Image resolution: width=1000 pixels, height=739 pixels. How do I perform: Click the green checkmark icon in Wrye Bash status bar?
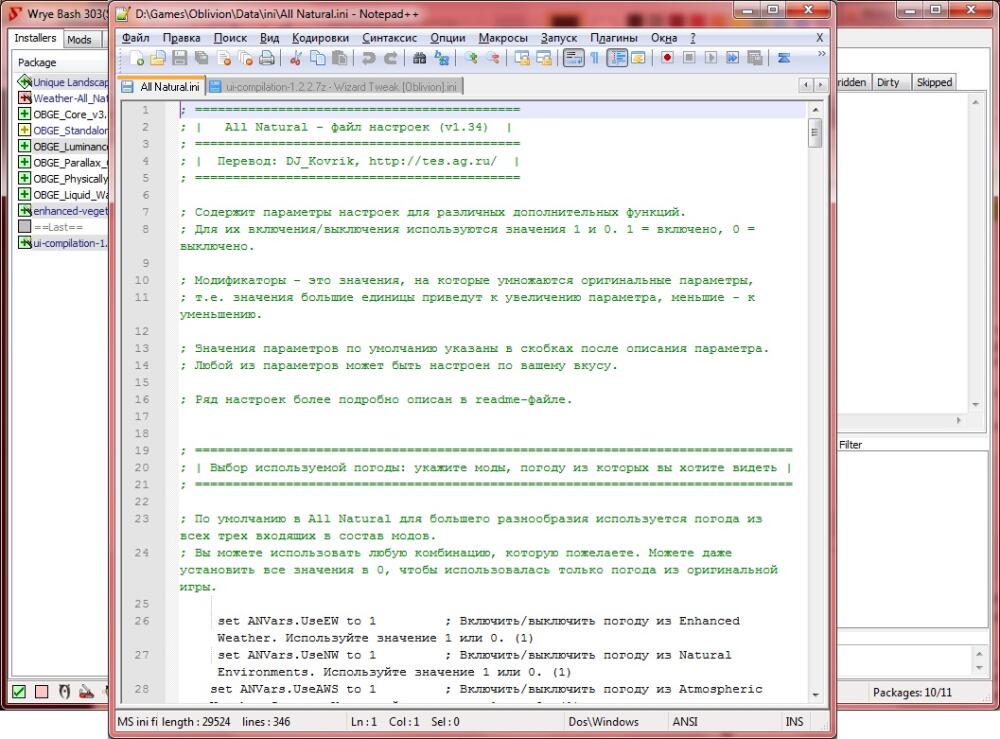[19, 692]
